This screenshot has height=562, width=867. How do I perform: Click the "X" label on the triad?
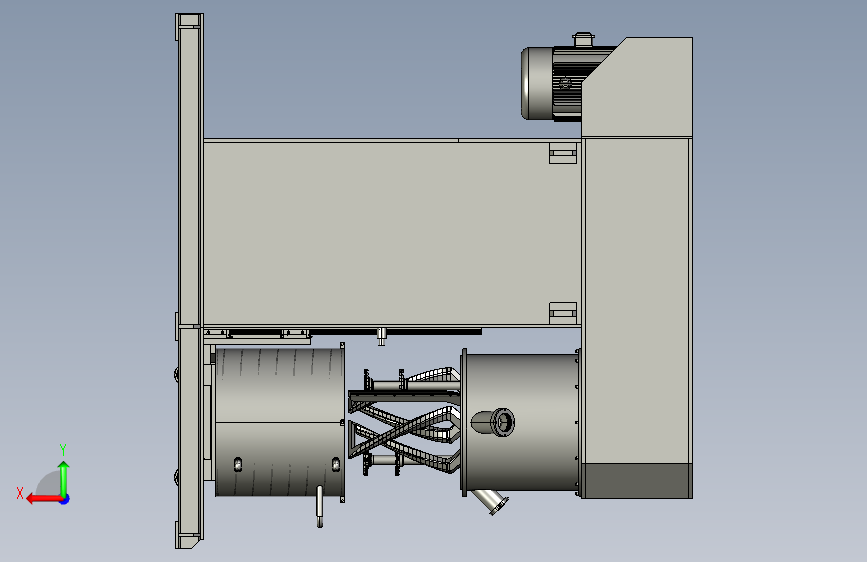pos(20,493)
